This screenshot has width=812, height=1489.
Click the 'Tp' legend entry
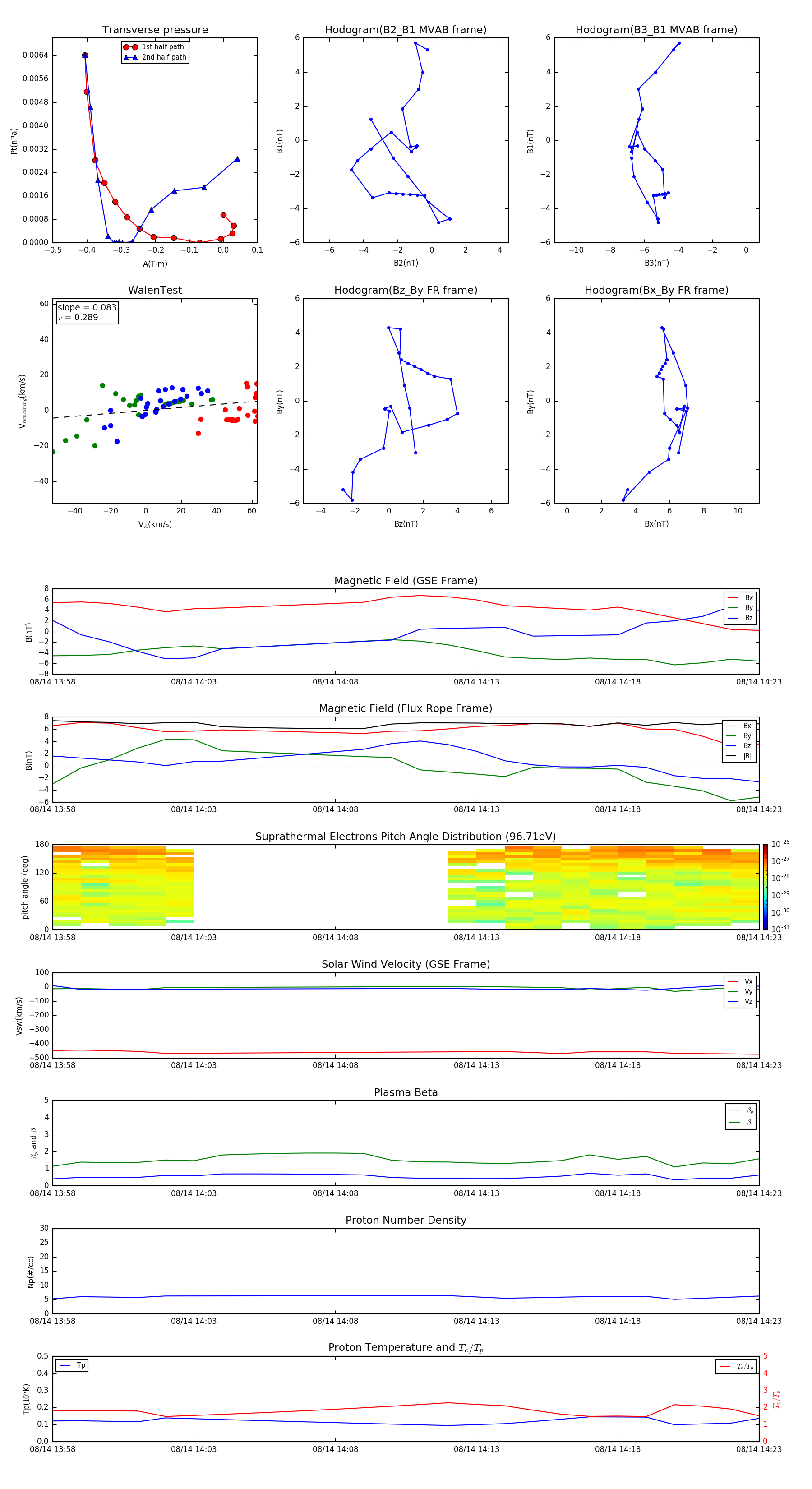(x=72, y=1366)
